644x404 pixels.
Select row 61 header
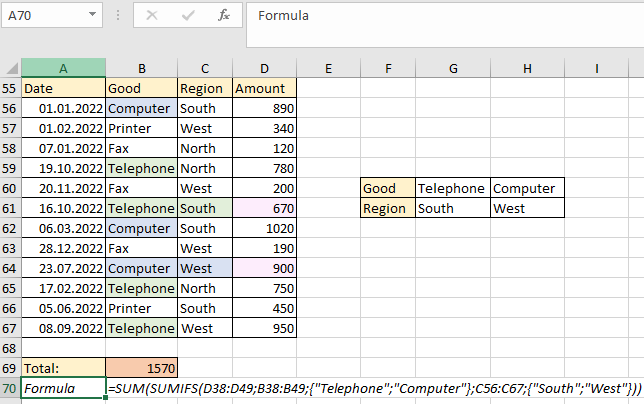coord(10,208)
